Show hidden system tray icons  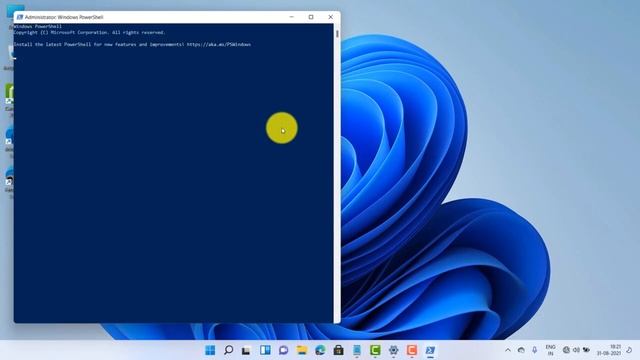pos(508,350)
